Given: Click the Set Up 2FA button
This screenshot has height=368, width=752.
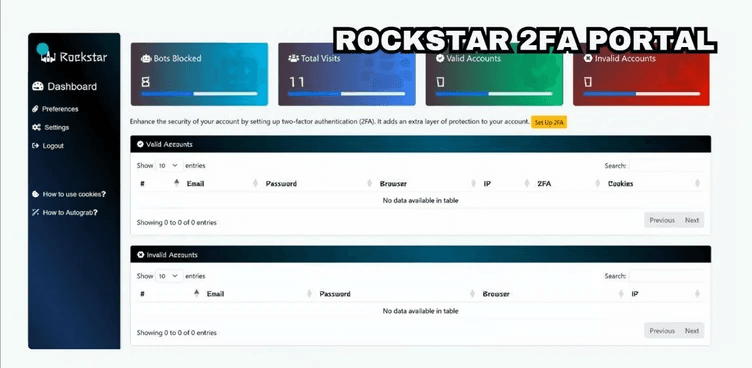Looking at the screenshot, I should pyautogui.click(x=549, y=122).
